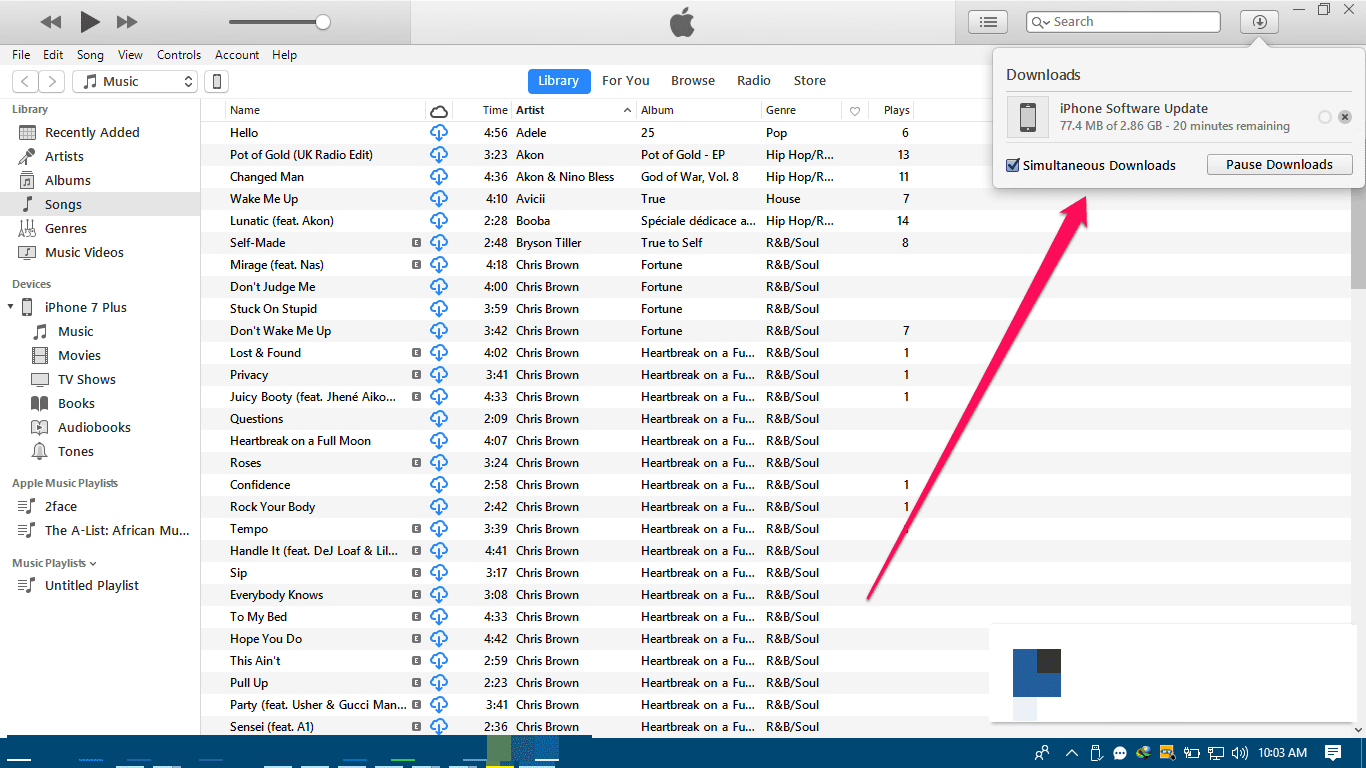Open the list view icon beside Search
This screenshot has height=768, width=1366.
[988, 22]
